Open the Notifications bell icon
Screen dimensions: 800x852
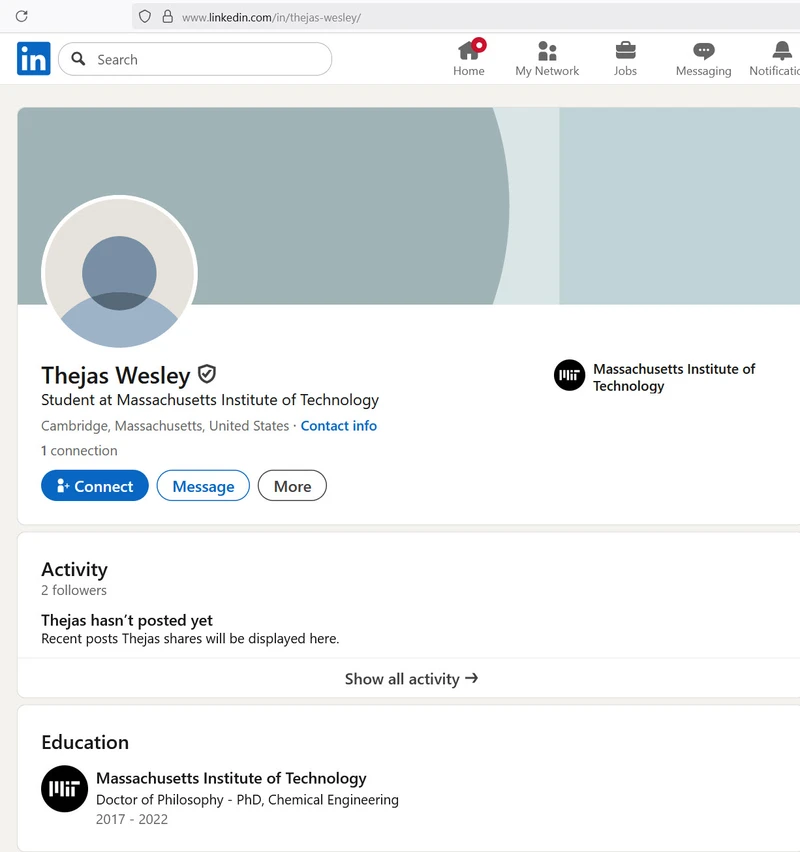782,51
